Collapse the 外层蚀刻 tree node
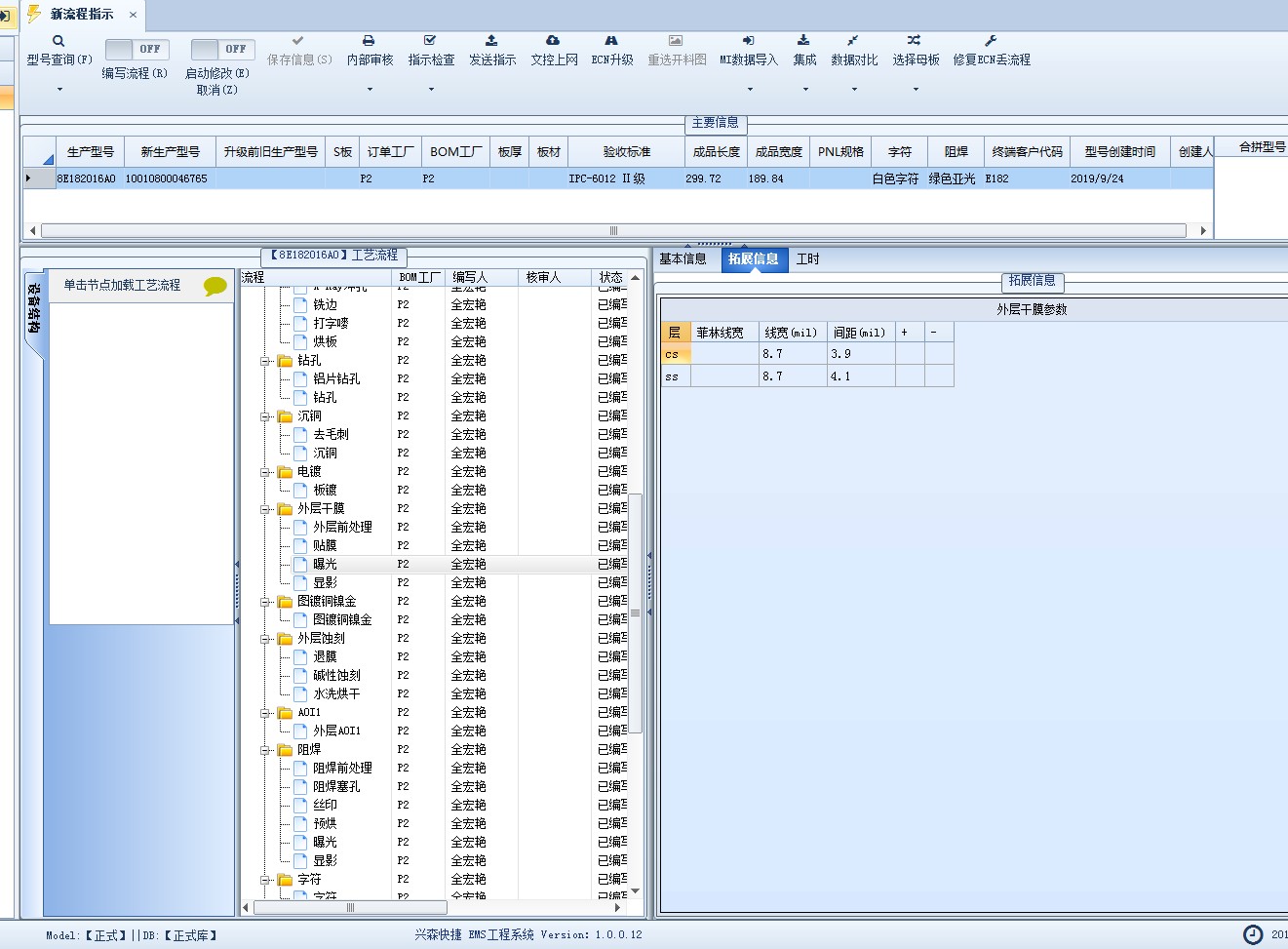1288x949 pixels. click(265, 639)
